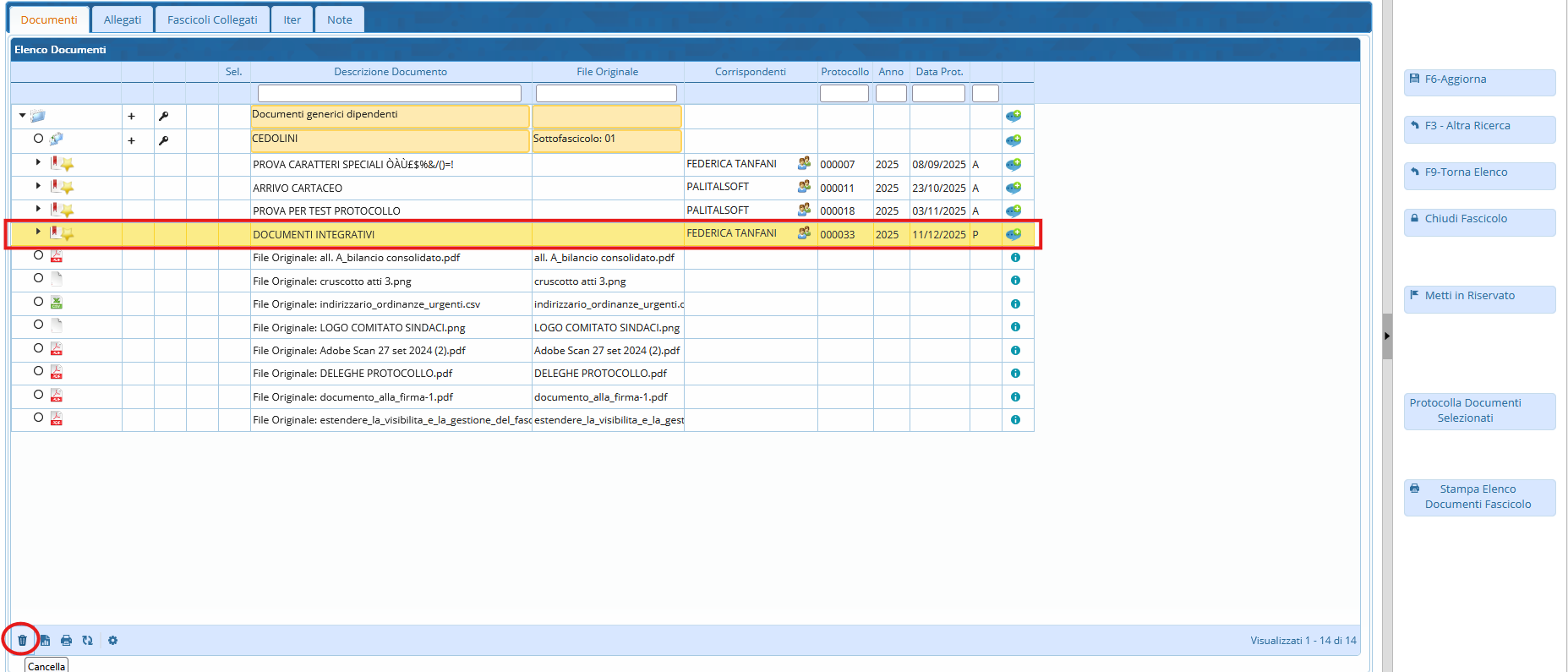This screenshot has width=1568, height=672.
Task: Select radio button for documento_alla_firma-1.pdf
Action: pyautogui.click(x=38, y=395)
